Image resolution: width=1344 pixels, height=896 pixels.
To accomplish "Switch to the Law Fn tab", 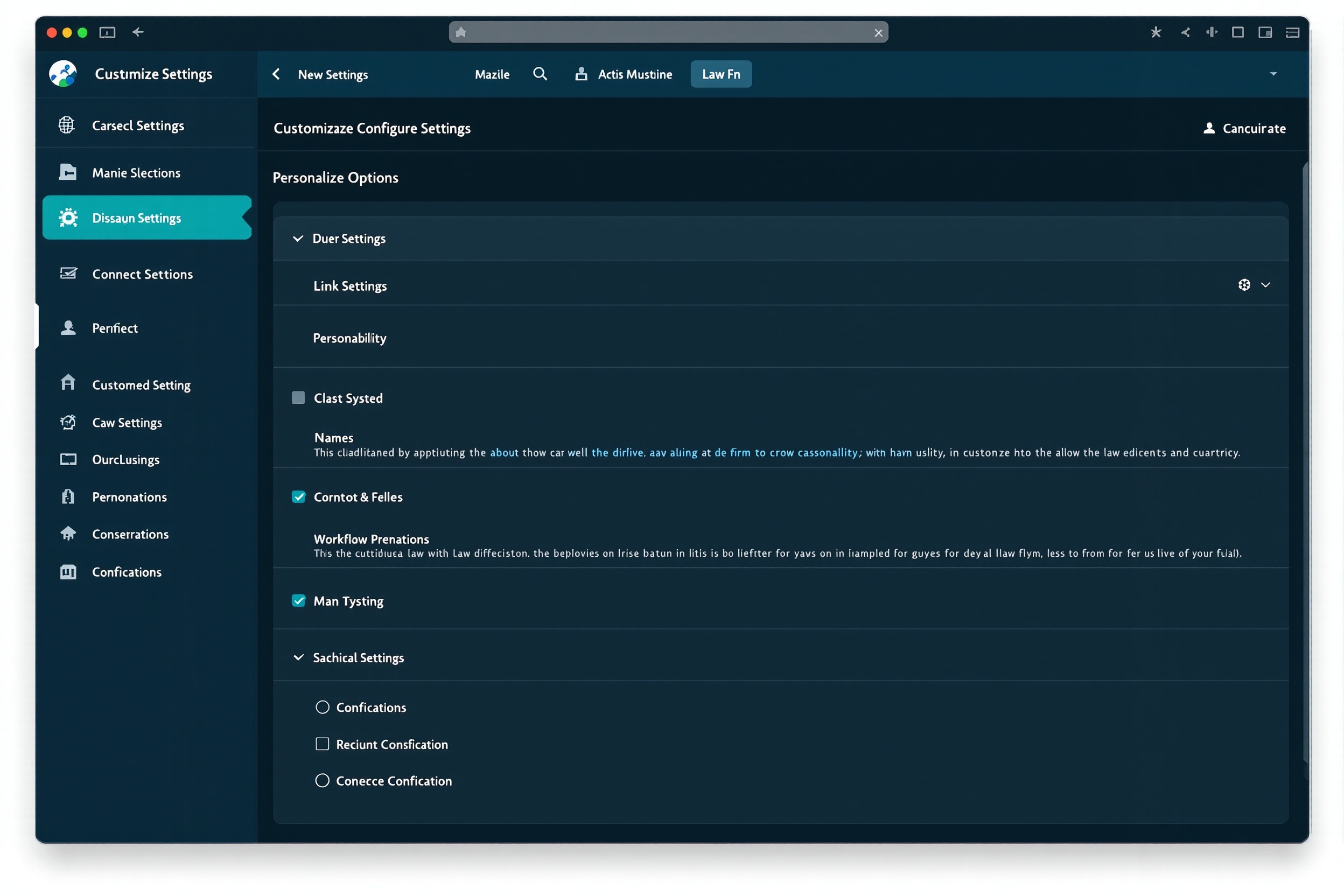I will point(721,74).
